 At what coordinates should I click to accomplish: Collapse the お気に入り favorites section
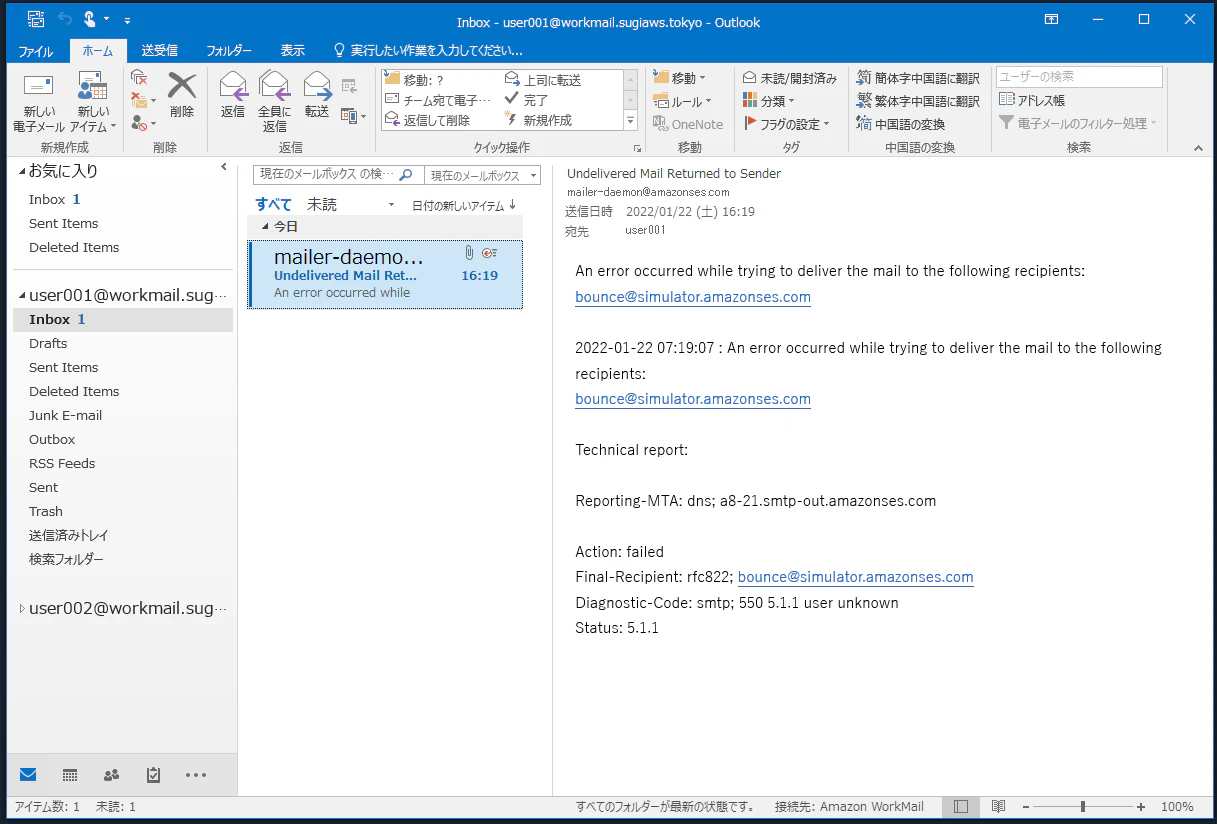(x=23, y=171)
